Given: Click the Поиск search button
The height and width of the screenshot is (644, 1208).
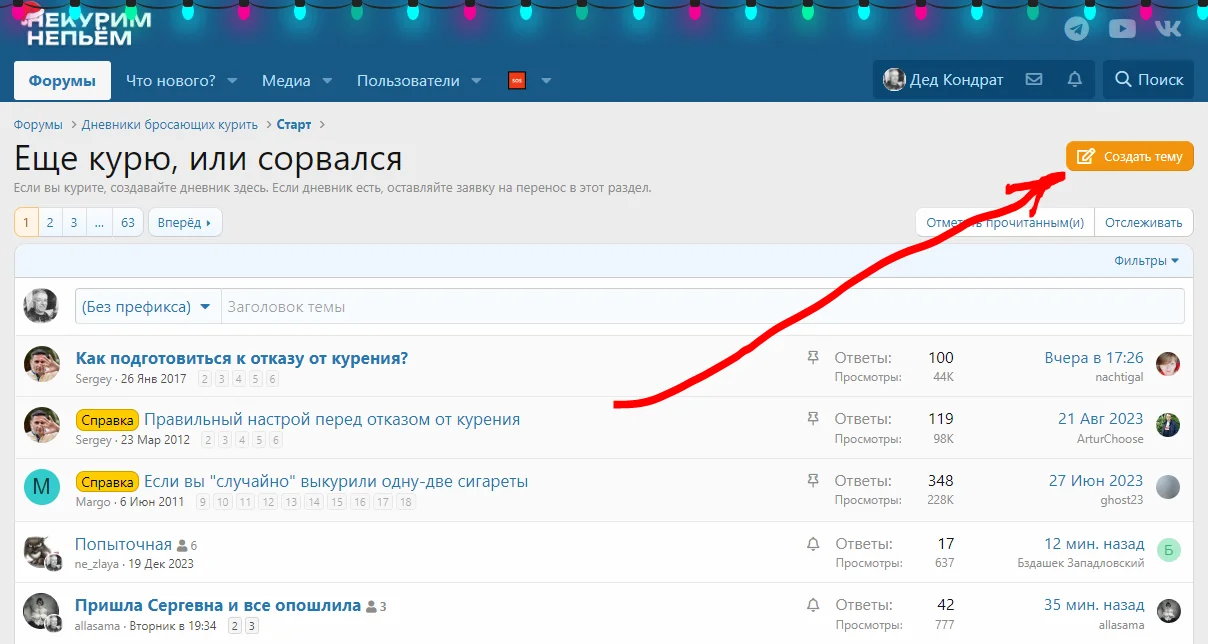Looking at the screenshot, I should coord(1148,80).
